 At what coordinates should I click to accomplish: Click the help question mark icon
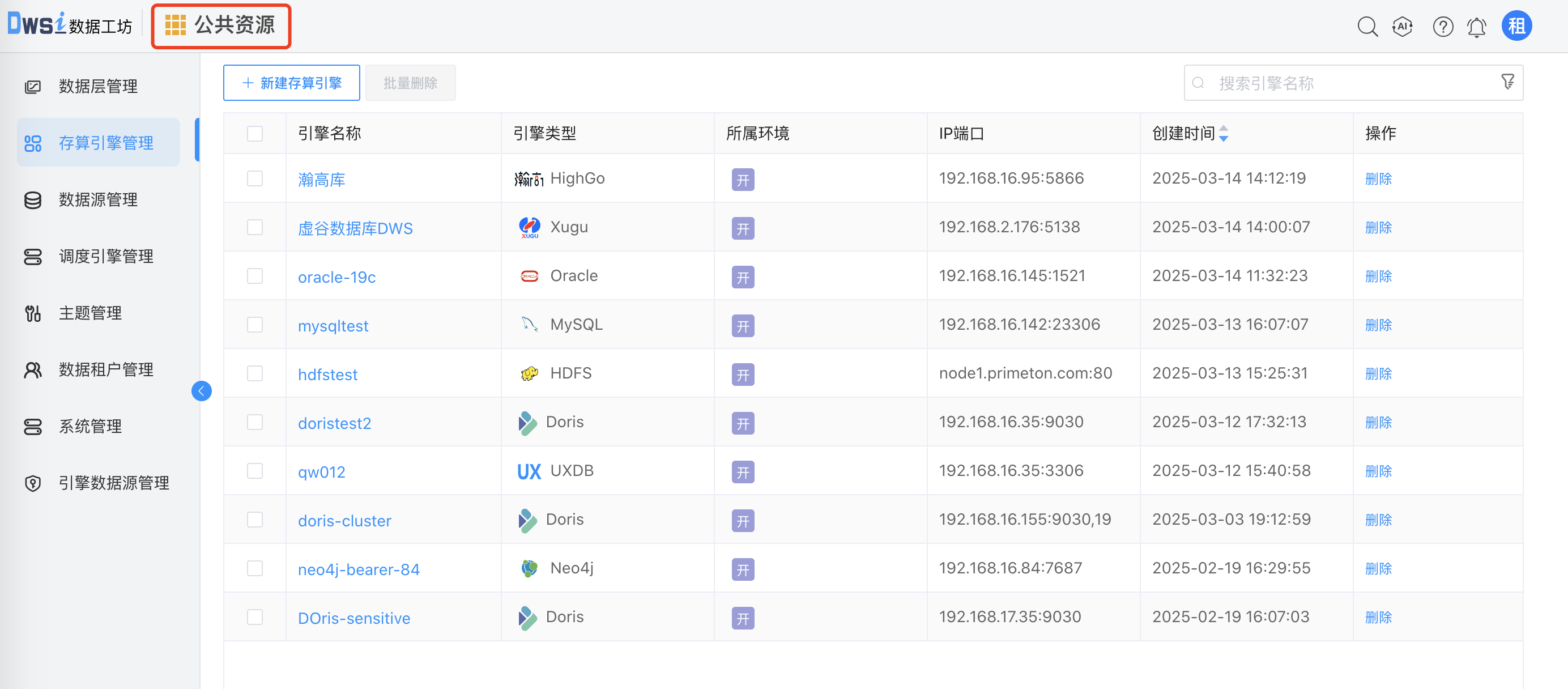[x=1443, y=27]
